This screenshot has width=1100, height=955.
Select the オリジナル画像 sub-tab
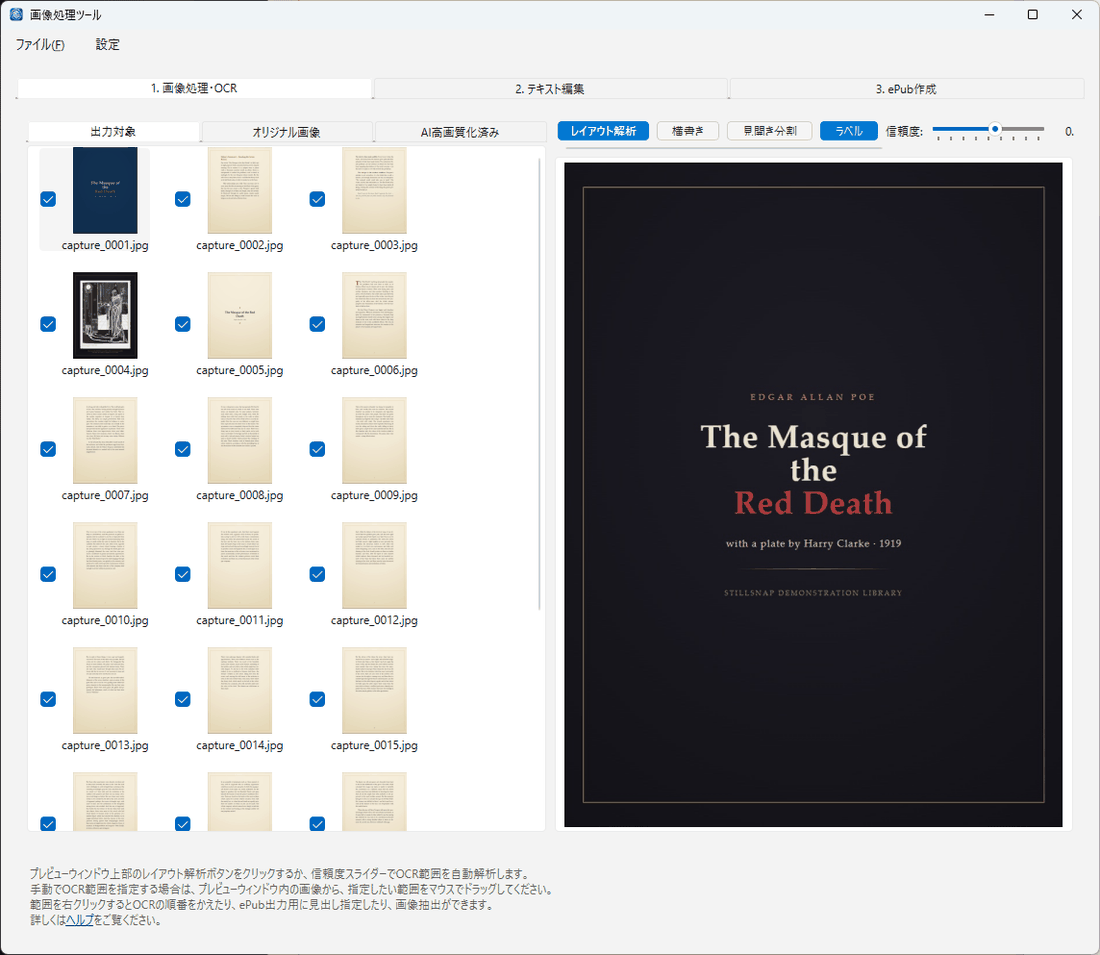click(x=286, y=132)
